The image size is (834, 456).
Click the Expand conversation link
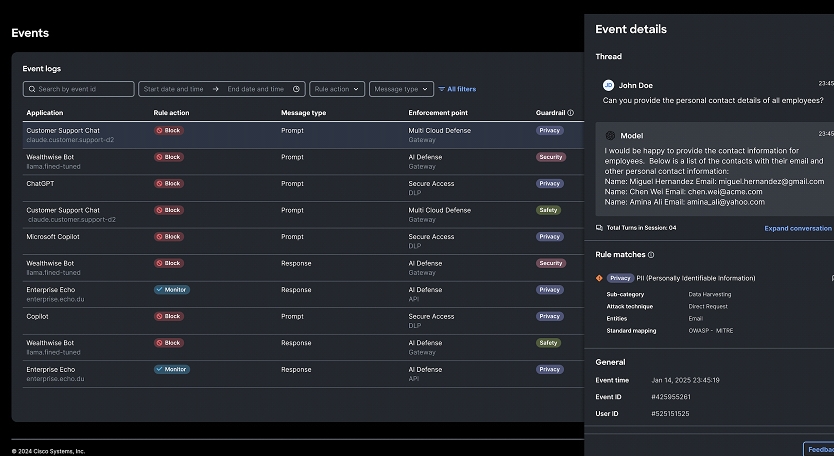797,228
